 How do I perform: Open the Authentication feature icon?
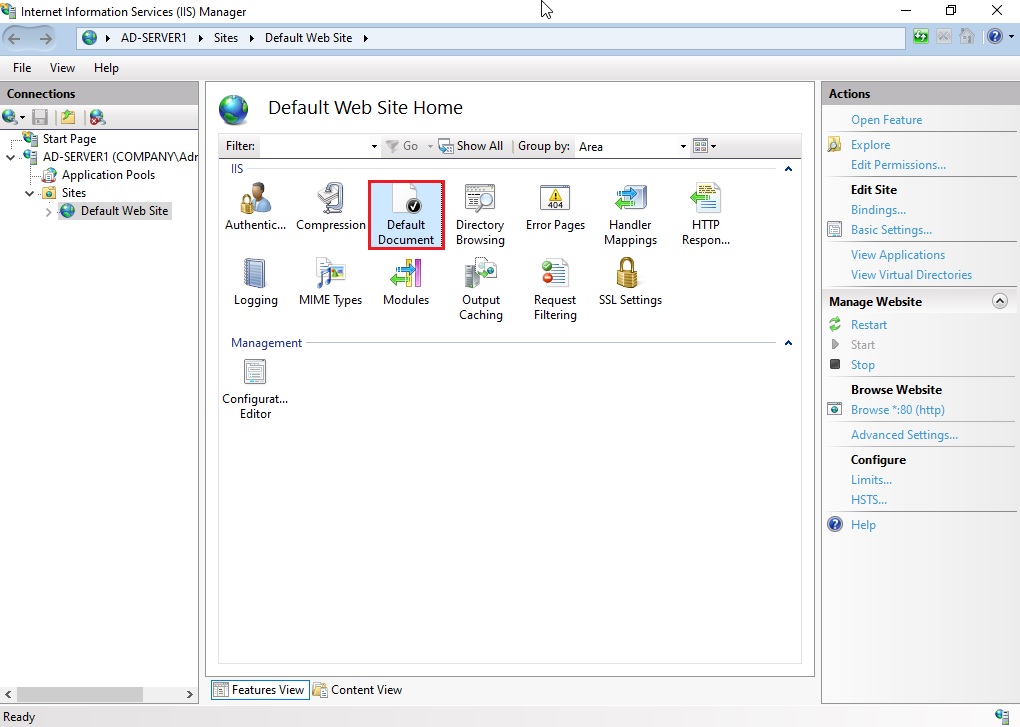coord(255,207)
